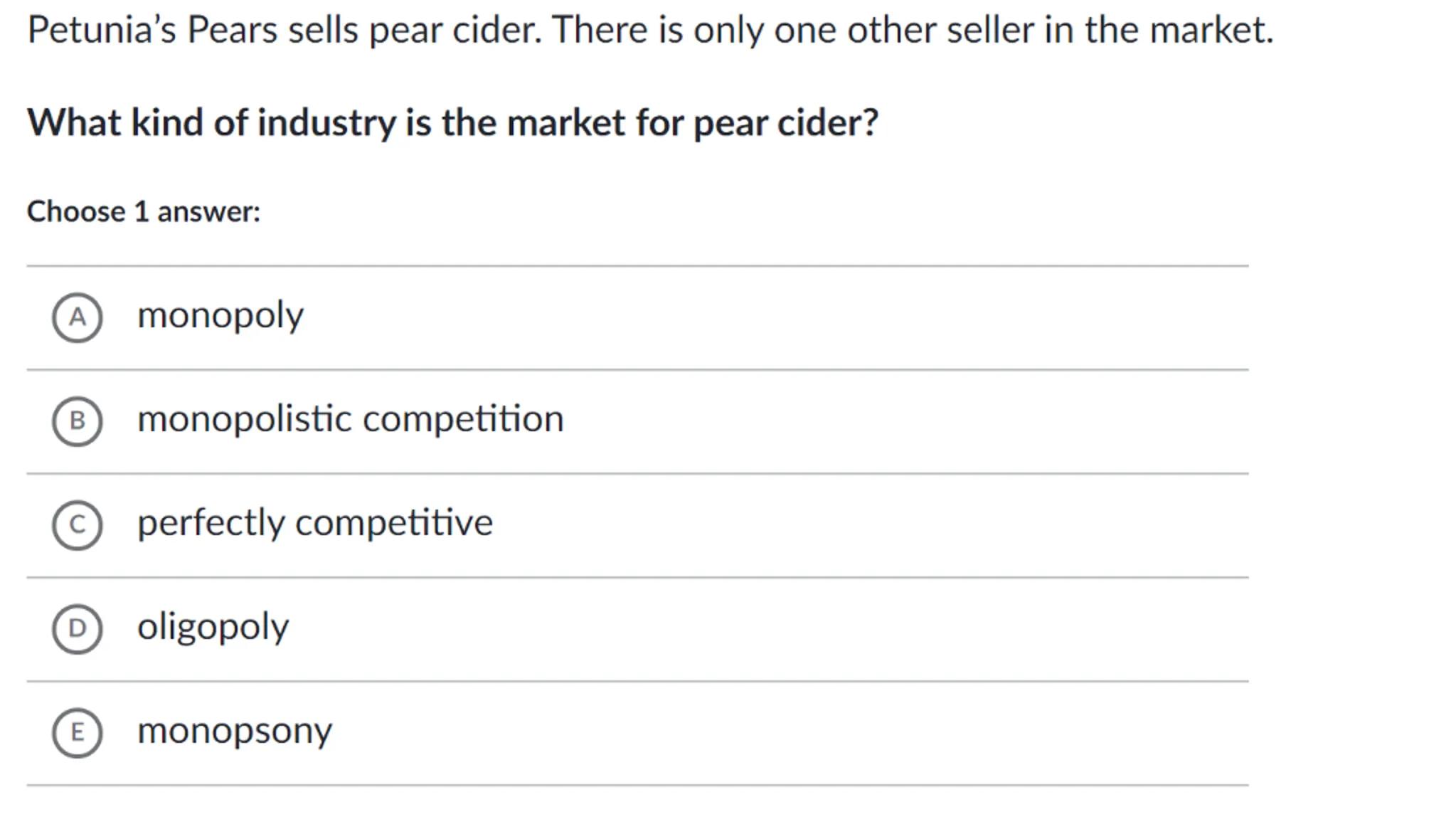
Task: Mark the option D radio circle
Action: coord(77,629)
